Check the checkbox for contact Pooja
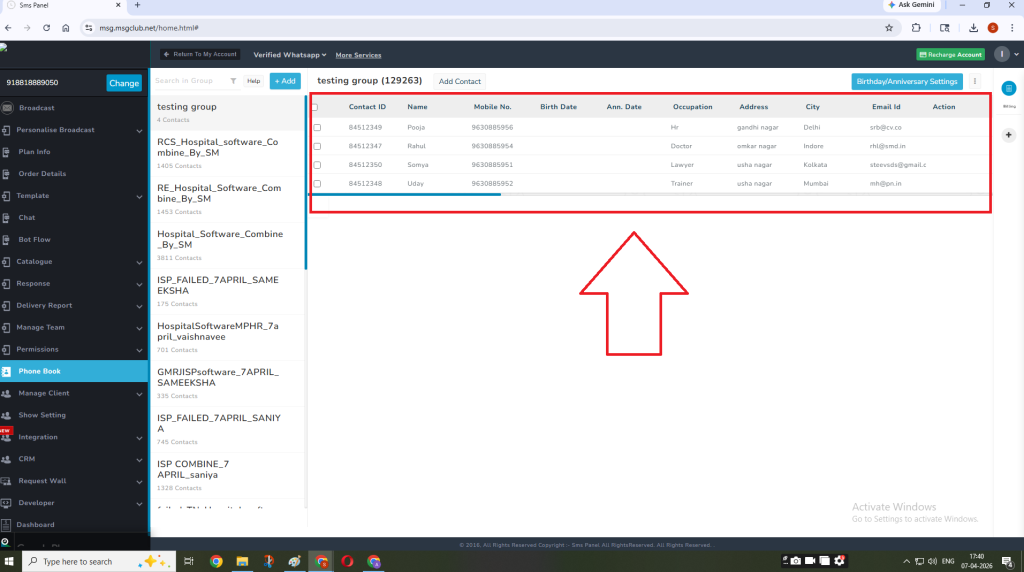Screen dimensions: 1024x572 [x=317, y=128]
